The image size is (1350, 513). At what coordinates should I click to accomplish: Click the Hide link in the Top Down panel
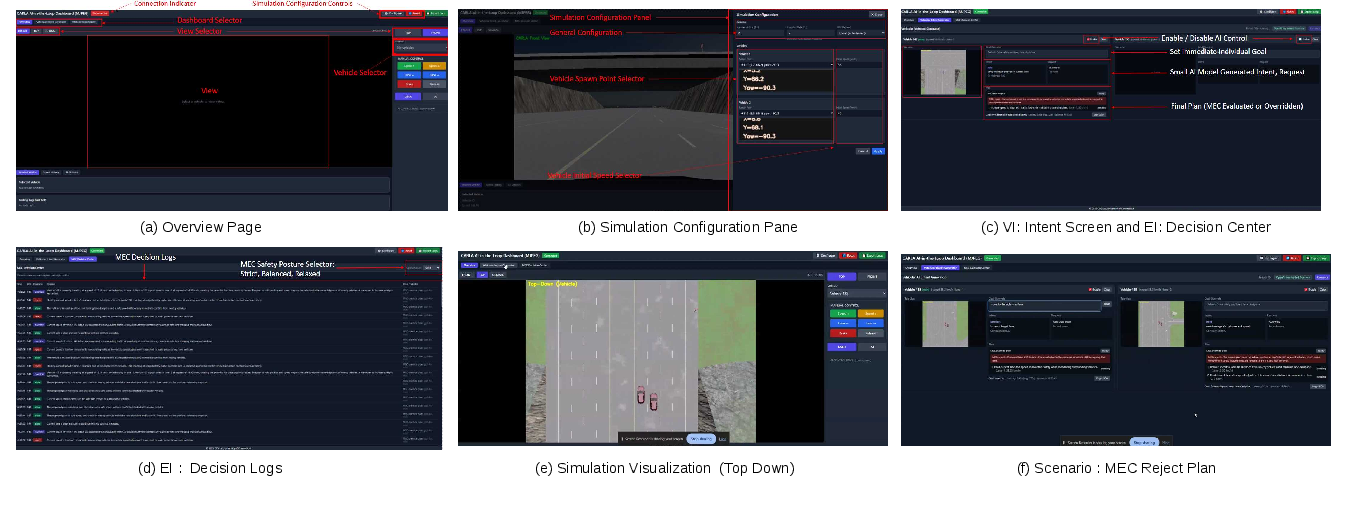click(722, 439)
